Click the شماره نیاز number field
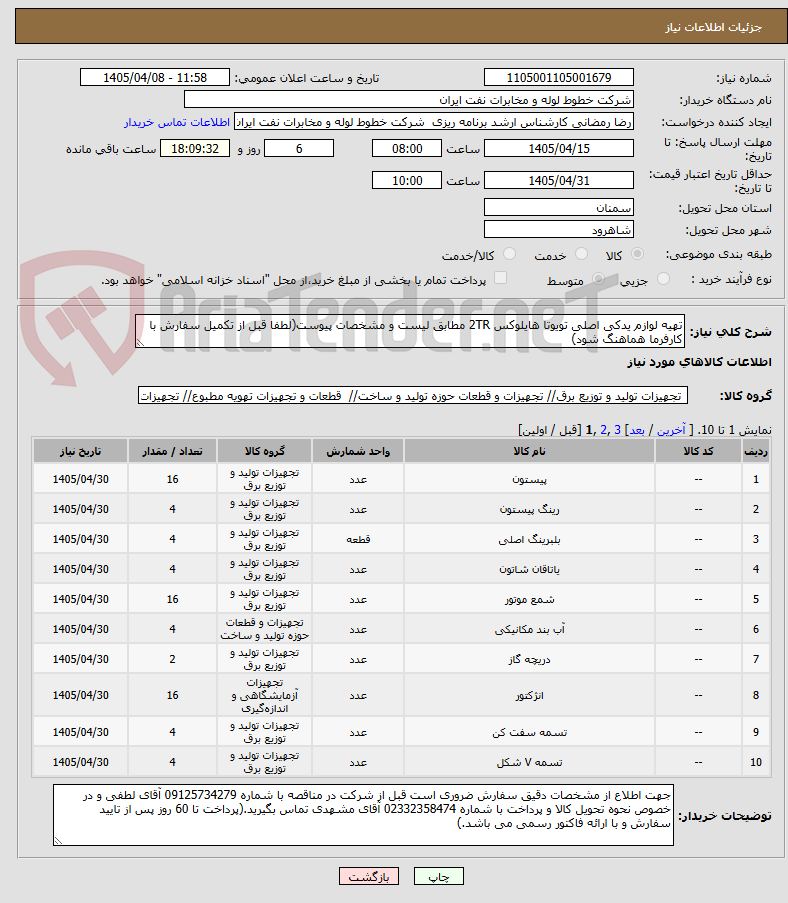Image resolution: width=788 pixels, height=903 pixels. tap(559, 77)
